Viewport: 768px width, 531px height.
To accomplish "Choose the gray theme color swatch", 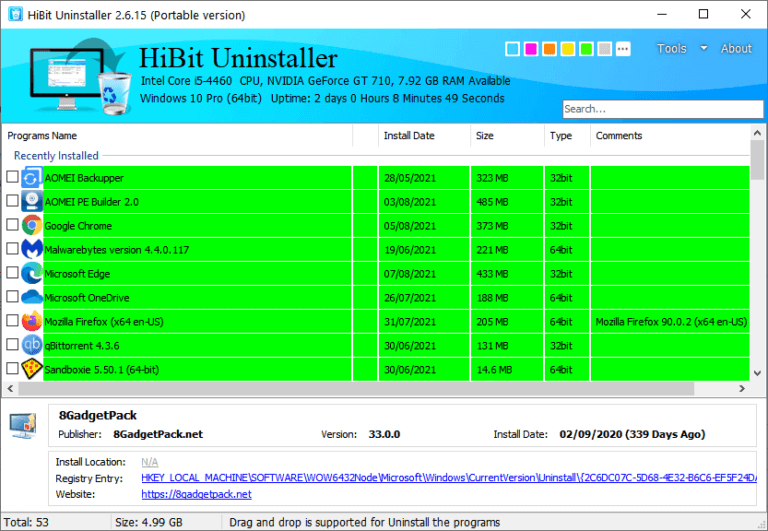I will [x=605, y=49].
